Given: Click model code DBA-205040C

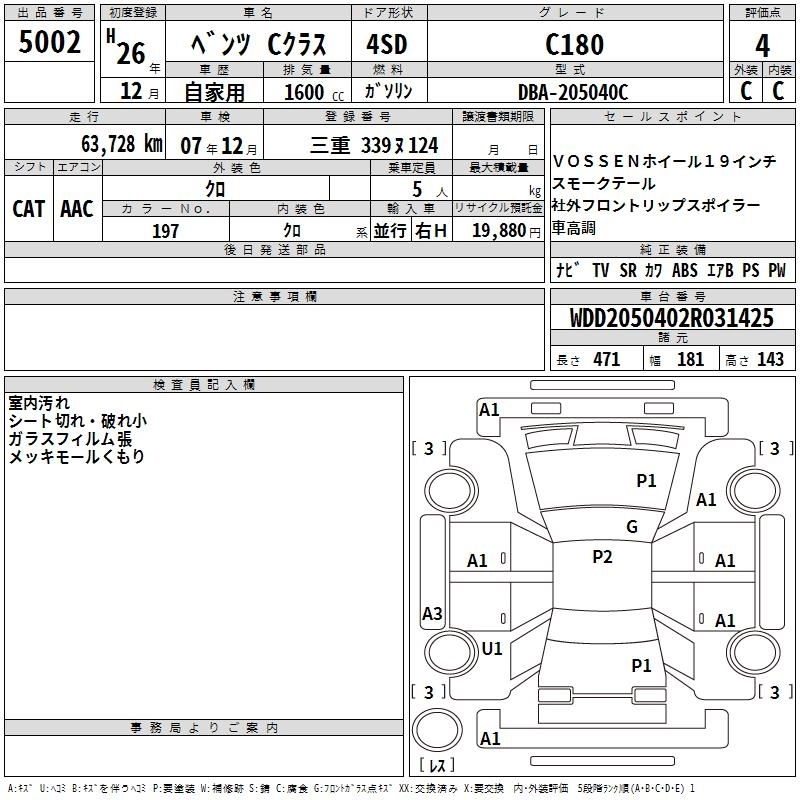Looking at the screenshot, I should [x=573, y=92].
